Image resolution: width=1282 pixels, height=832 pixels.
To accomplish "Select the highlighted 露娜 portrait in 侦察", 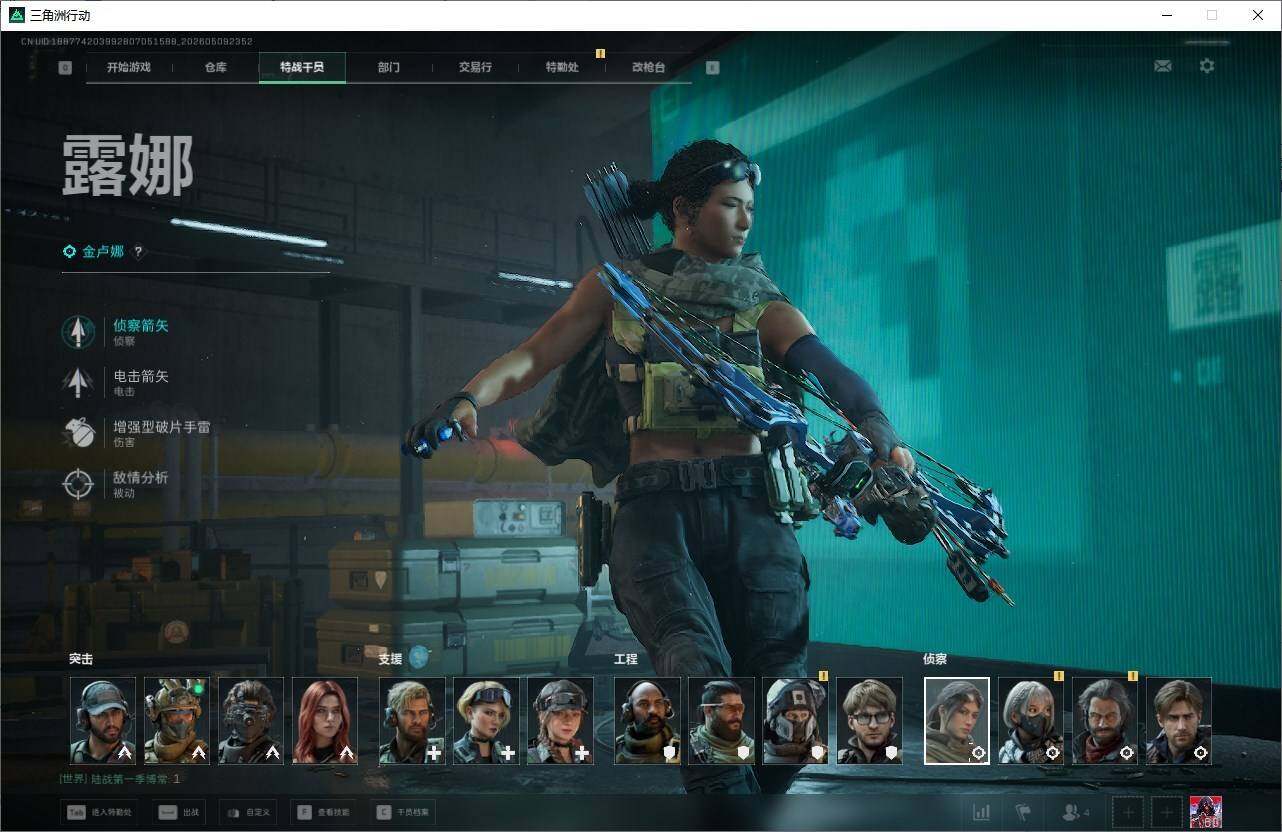I will (957, 721).
